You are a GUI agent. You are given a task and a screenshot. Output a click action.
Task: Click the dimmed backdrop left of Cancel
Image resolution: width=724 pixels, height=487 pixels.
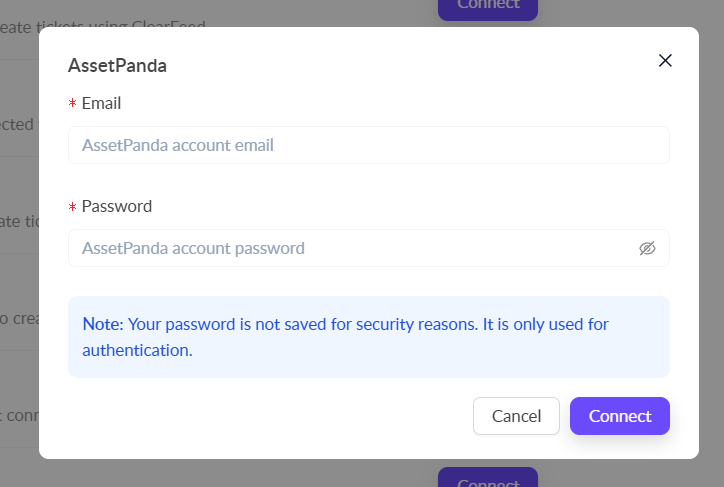point(19,416)
